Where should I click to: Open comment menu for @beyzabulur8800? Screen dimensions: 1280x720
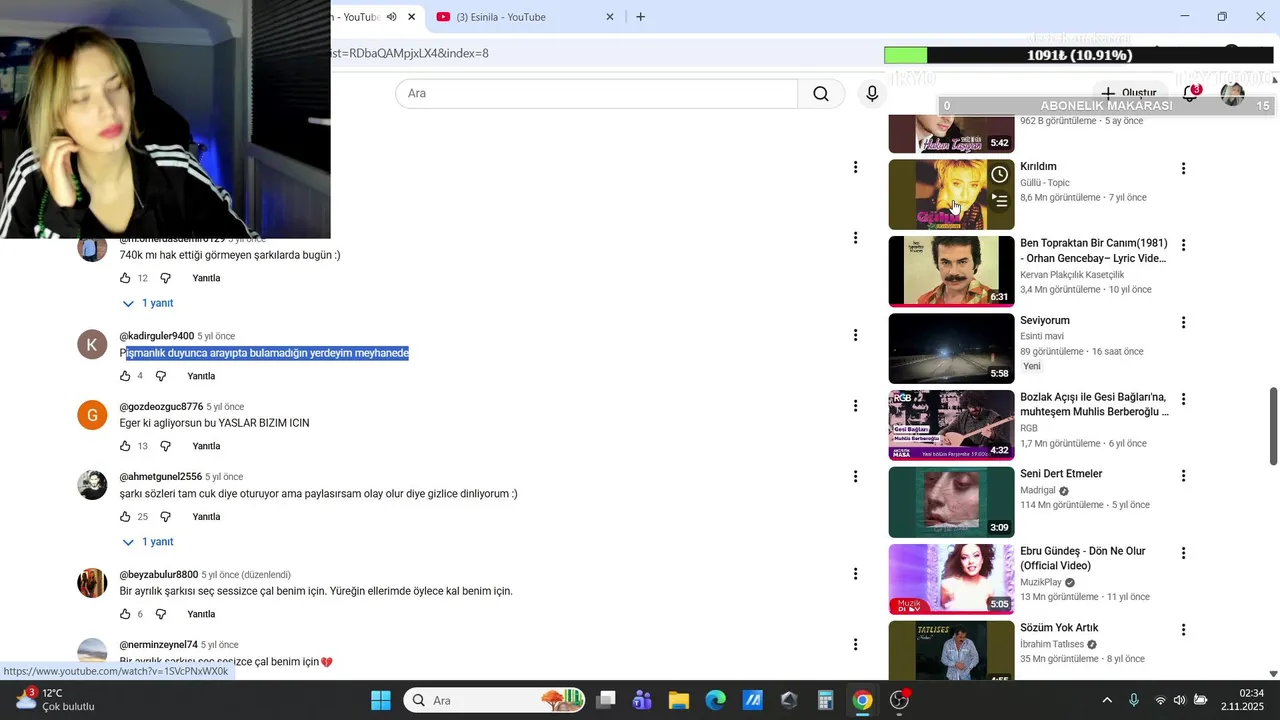(855, 574)
